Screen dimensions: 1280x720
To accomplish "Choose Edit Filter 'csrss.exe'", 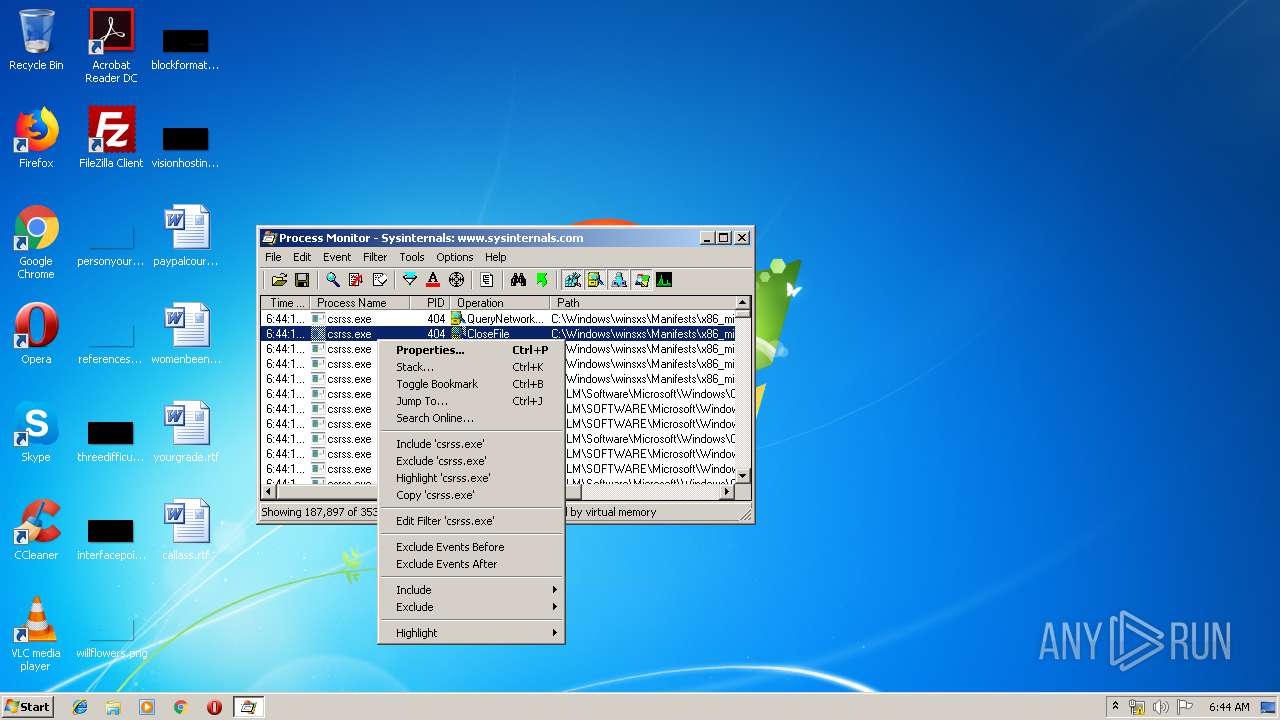I will point(471,521).
